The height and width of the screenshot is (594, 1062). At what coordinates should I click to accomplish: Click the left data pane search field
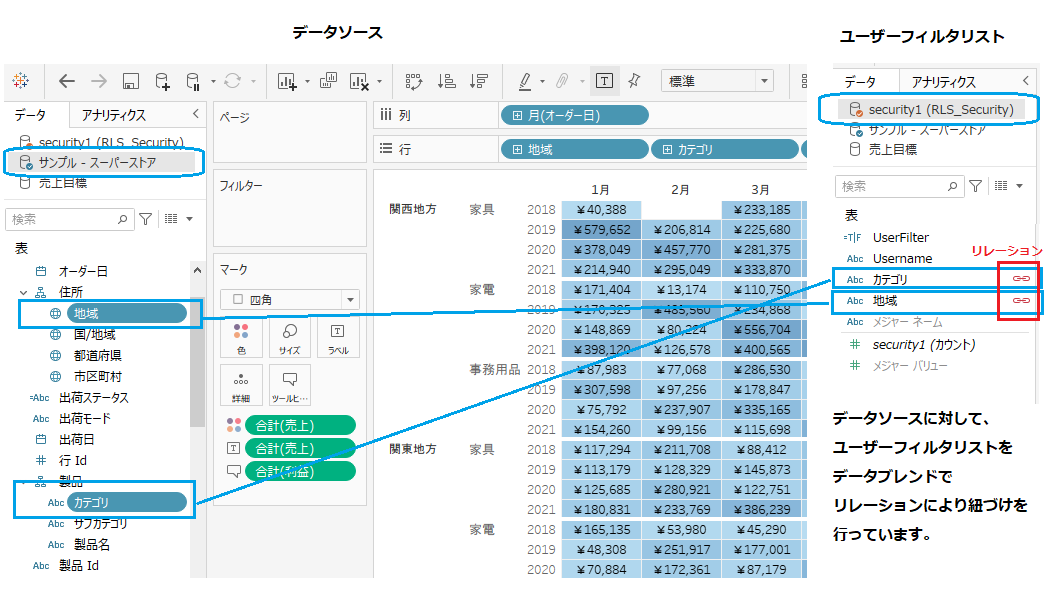coord(65,218)
